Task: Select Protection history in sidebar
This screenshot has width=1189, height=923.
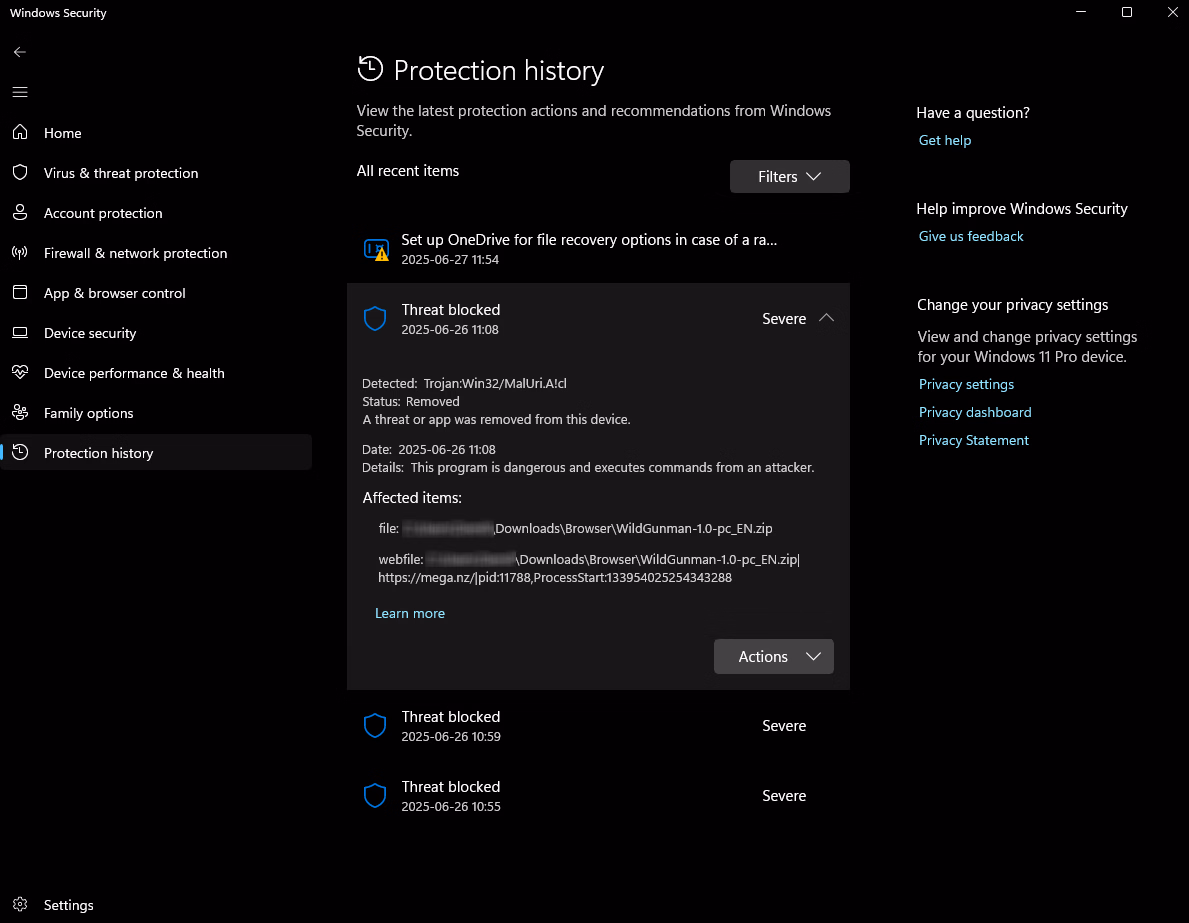Action: pos(155,453)
